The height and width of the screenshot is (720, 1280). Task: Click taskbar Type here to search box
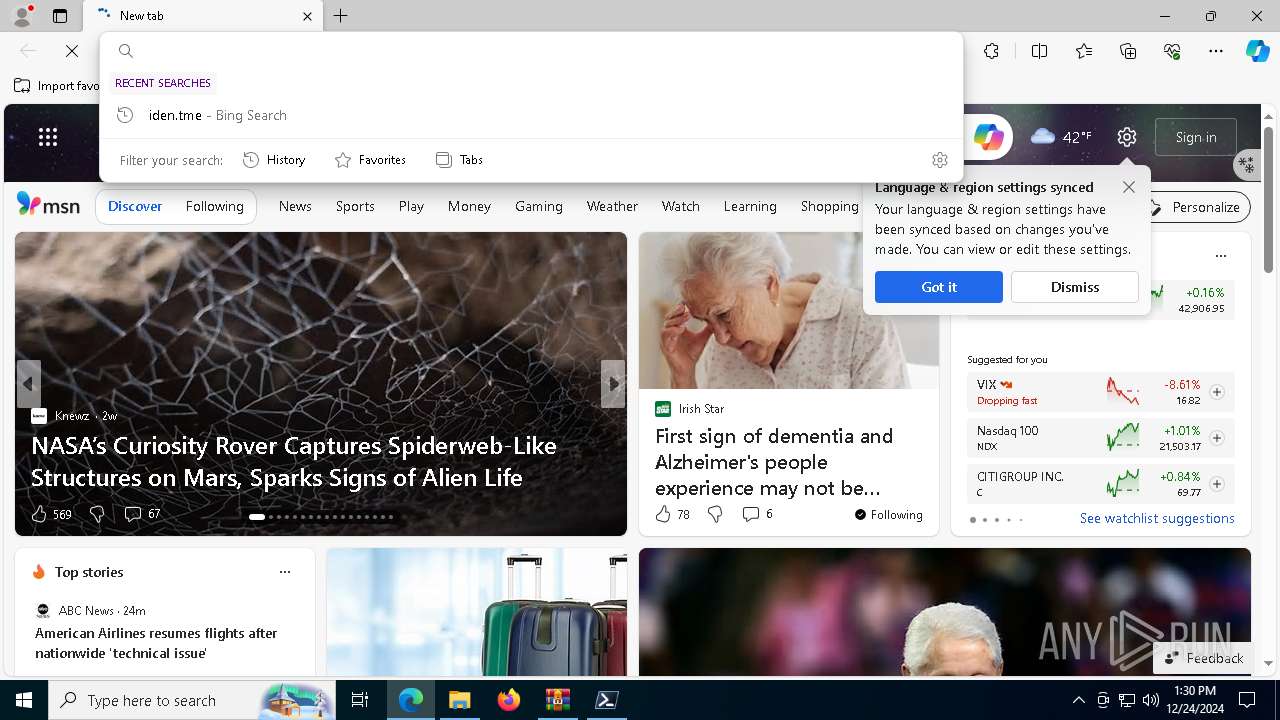click(192, 700)
